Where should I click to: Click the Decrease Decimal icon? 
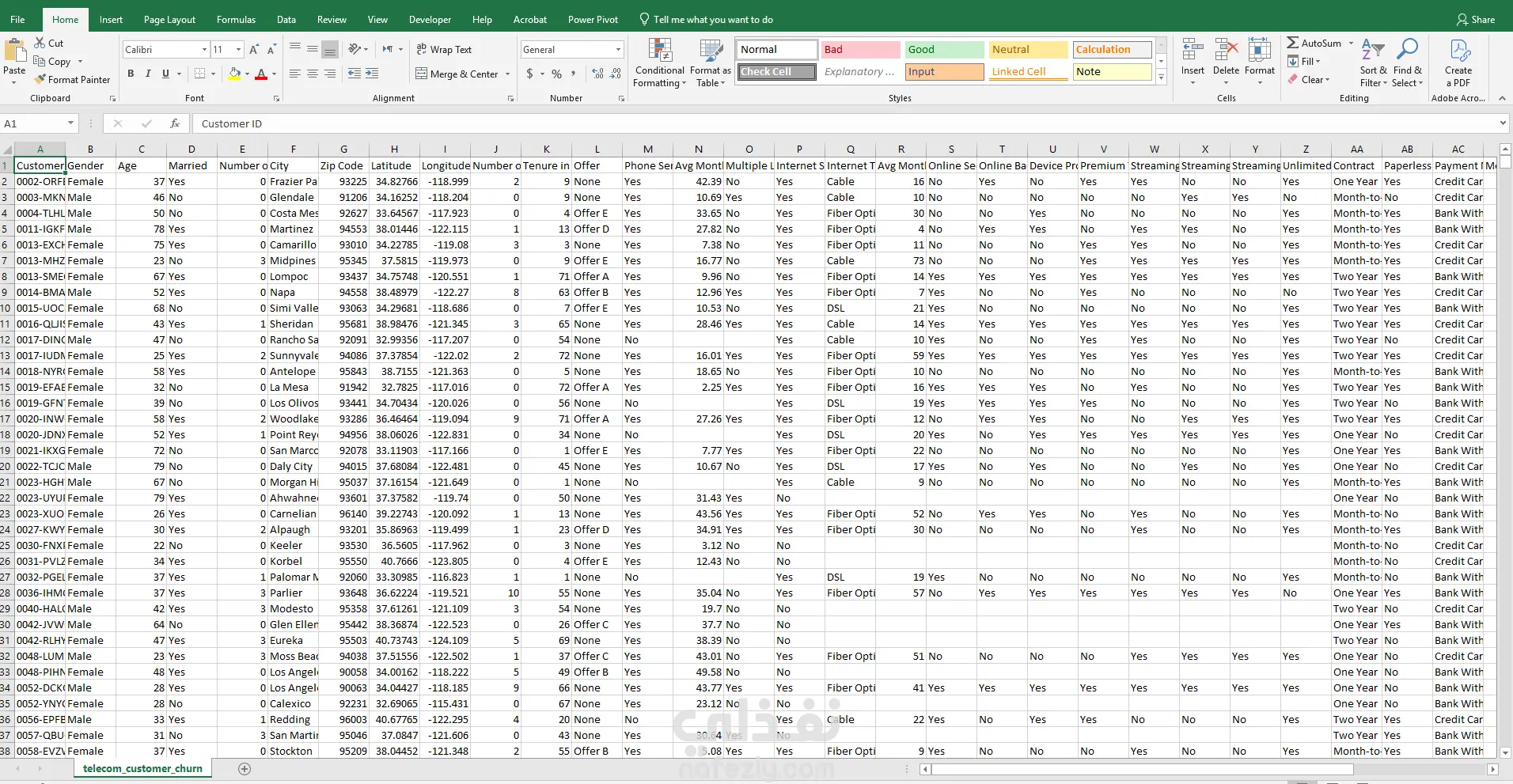coord(614,74)
